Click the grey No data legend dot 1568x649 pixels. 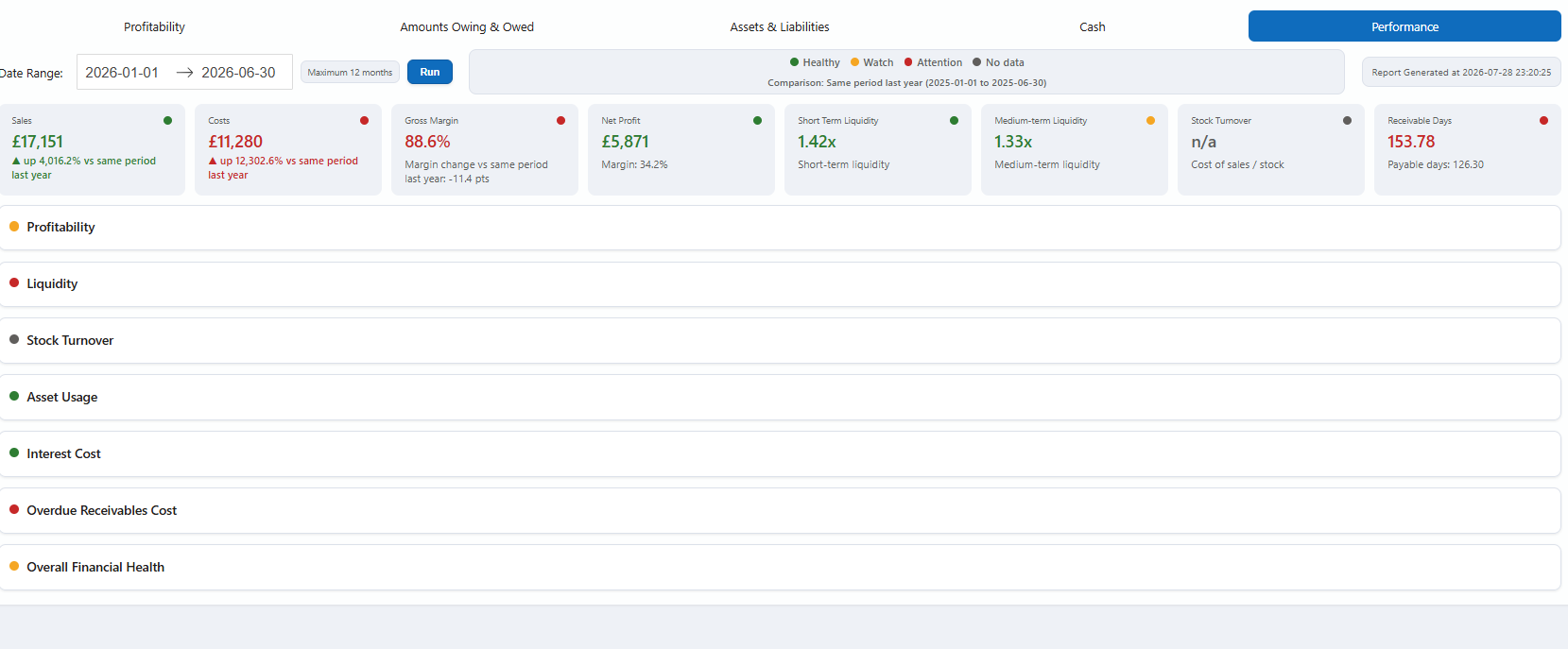(977, 62)
